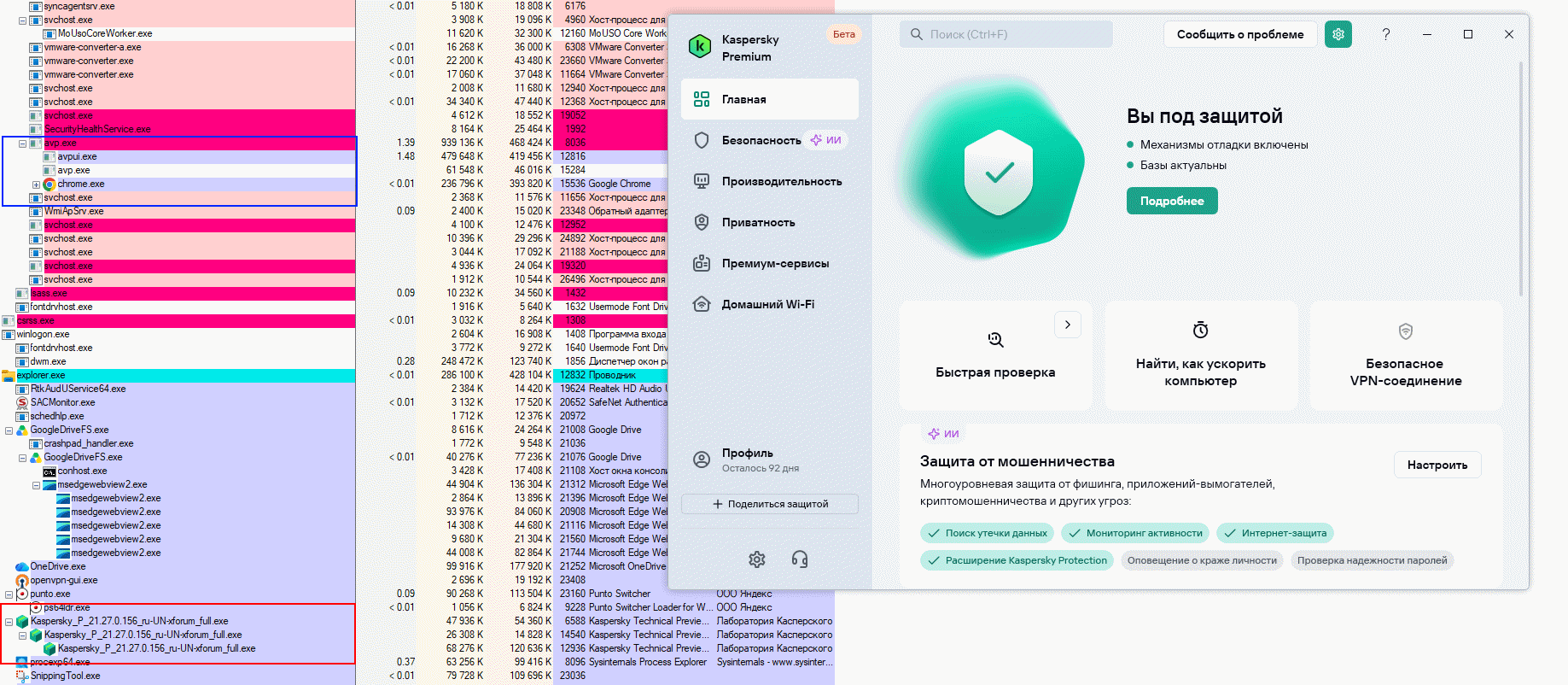
Task: Click the dwm.exe process icon
Action: click(x=22, y=361)
